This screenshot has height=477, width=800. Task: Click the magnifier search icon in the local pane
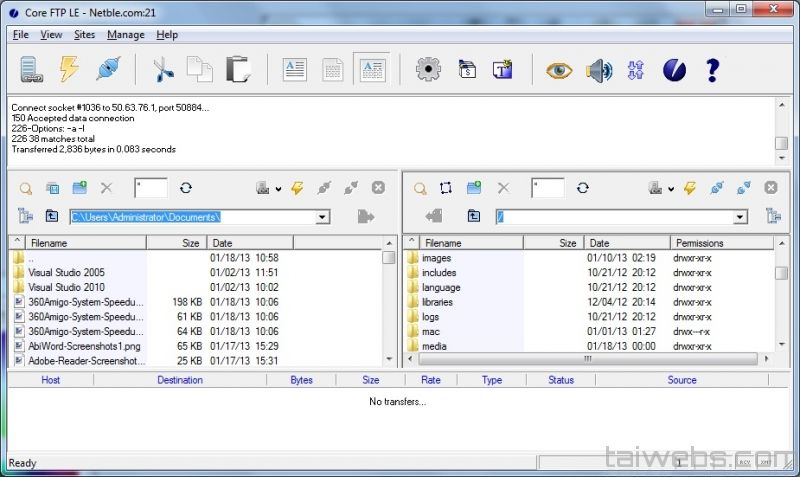[26, 188]
